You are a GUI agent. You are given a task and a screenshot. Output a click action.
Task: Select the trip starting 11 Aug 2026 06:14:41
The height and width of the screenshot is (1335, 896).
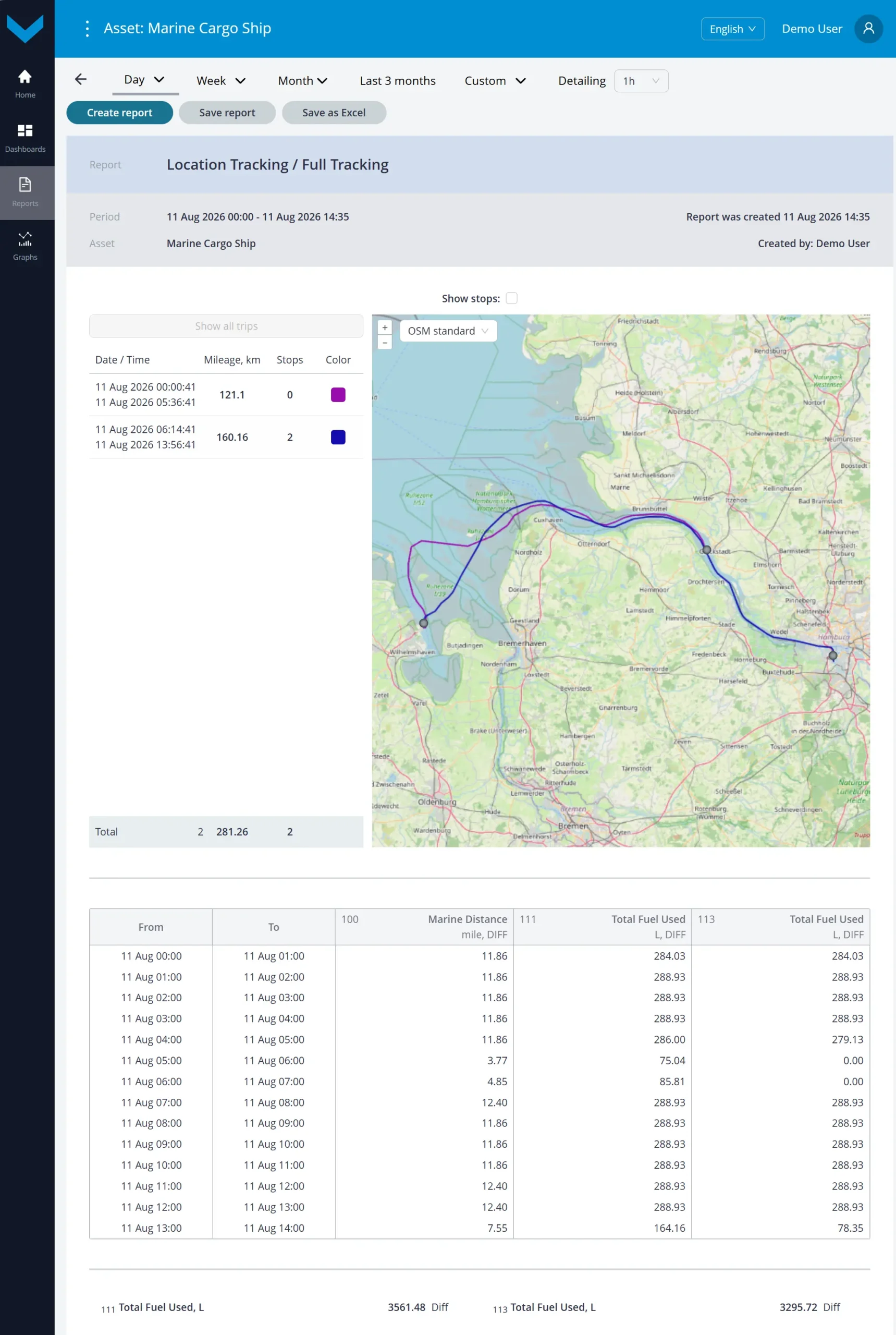click(226, 437)
